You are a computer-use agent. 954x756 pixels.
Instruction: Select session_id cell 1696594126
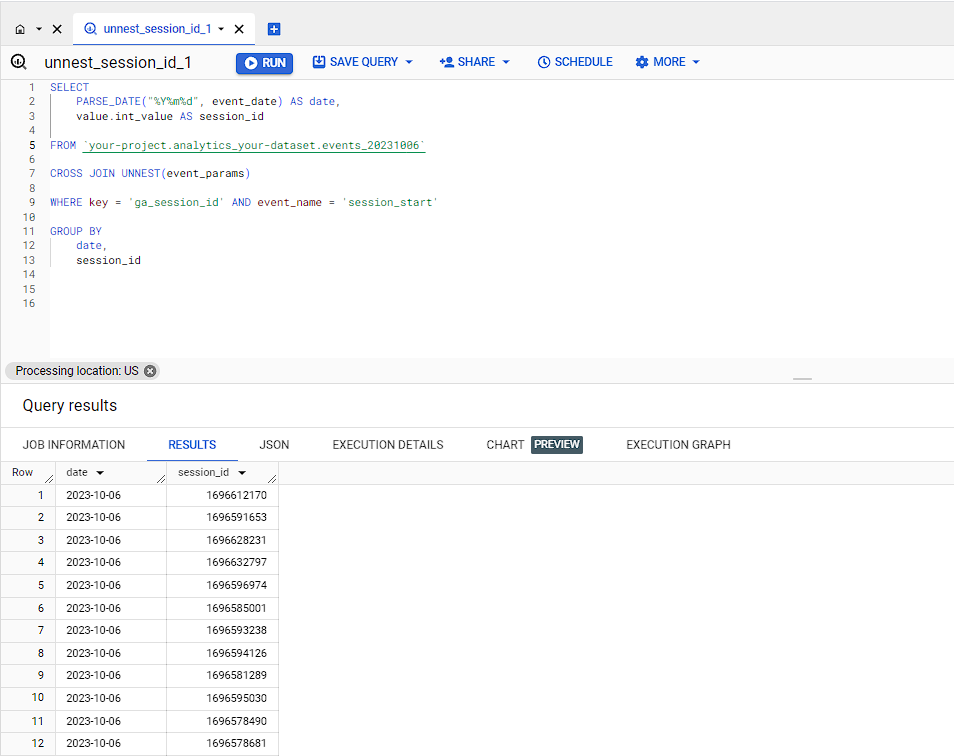(222, 653)
